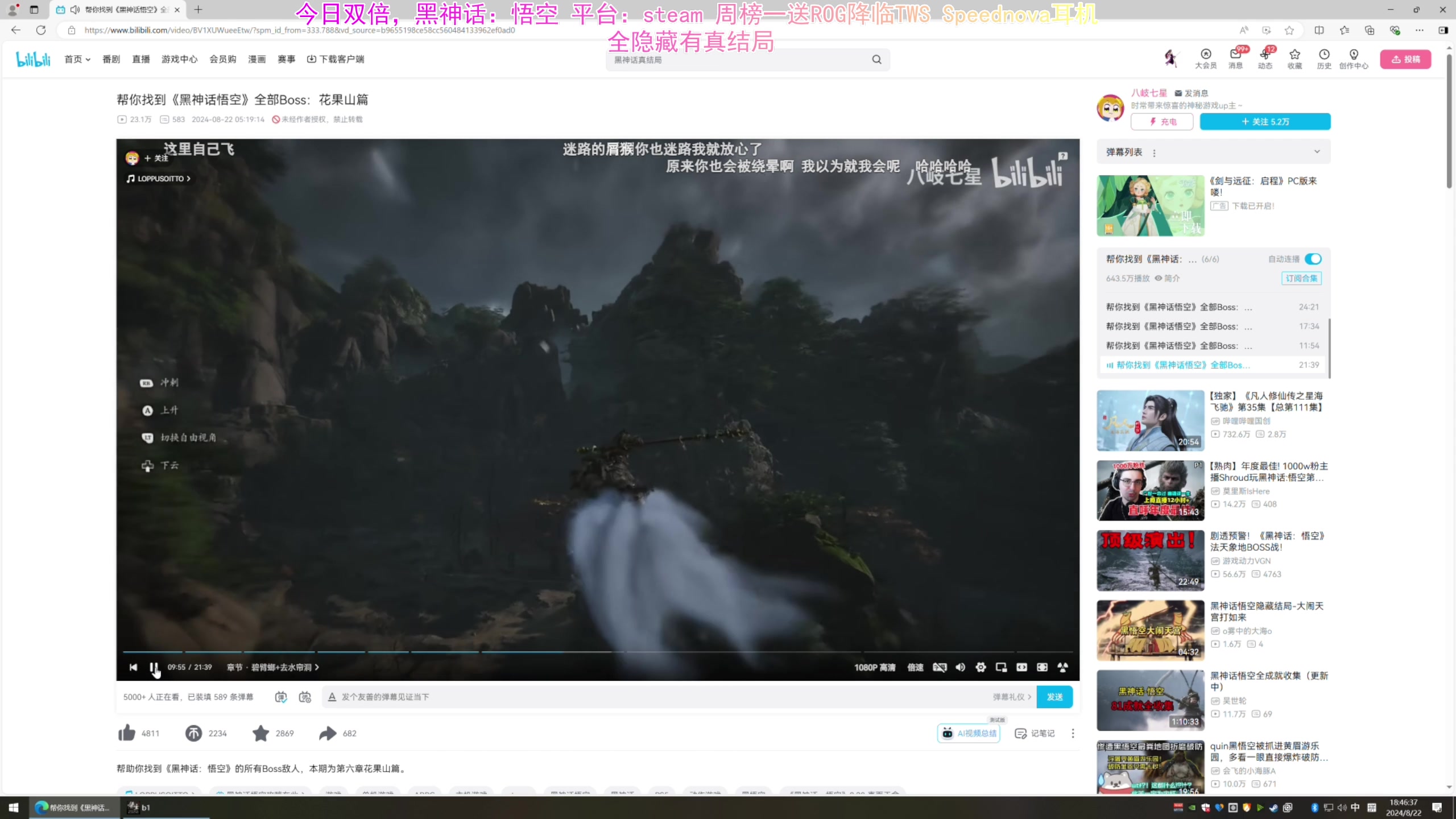Open 番剧 menu item
This screenshot has height=819, width=1456.
pos(111,59)
